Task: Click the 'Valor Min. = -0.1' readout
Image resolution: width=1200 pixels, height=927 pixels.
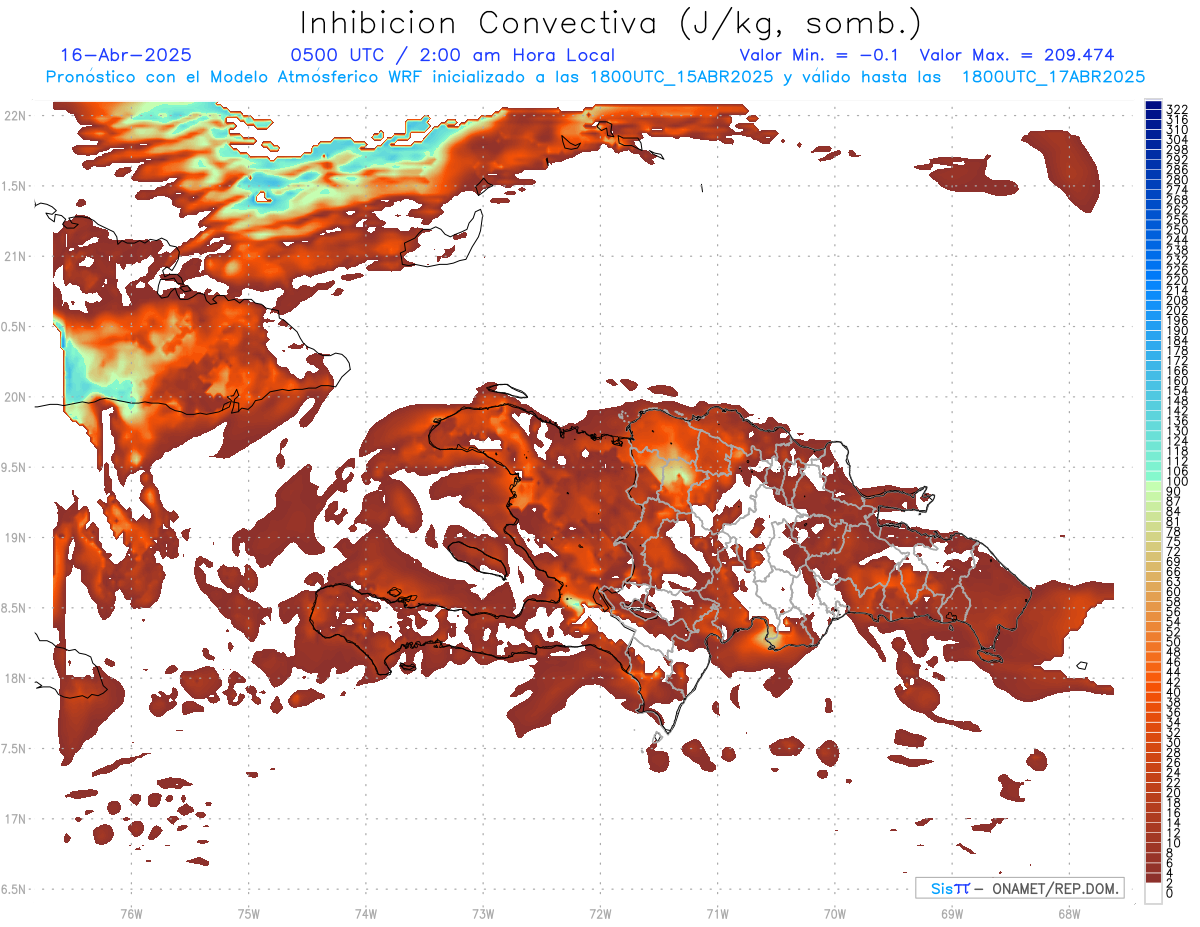Action: 821,56
